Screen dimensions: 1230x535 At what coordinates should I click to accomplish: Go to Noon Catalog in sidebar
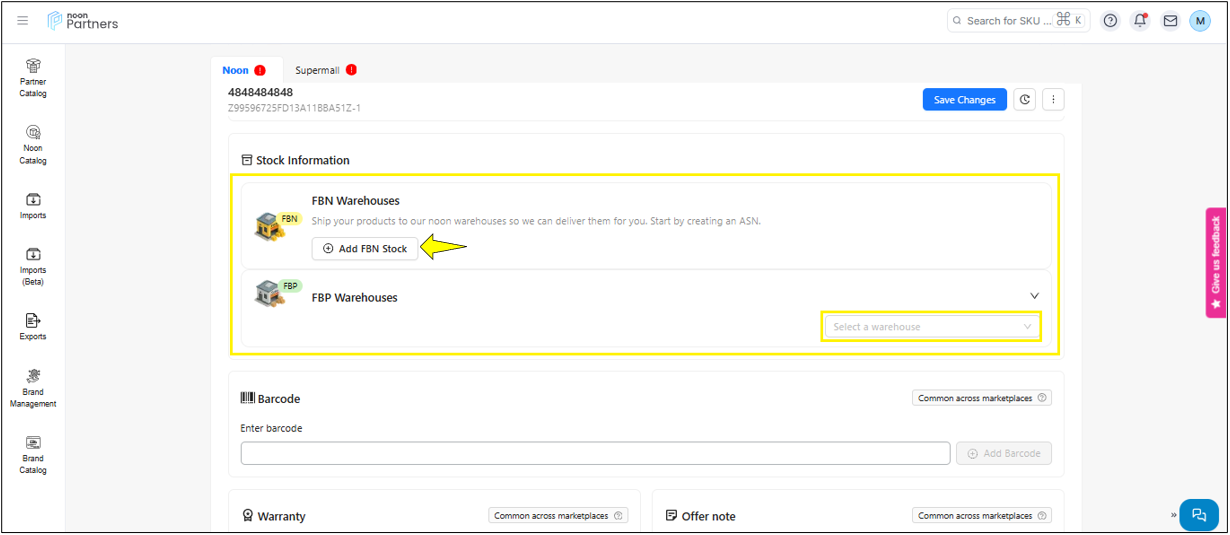click(x=33, y=144)
